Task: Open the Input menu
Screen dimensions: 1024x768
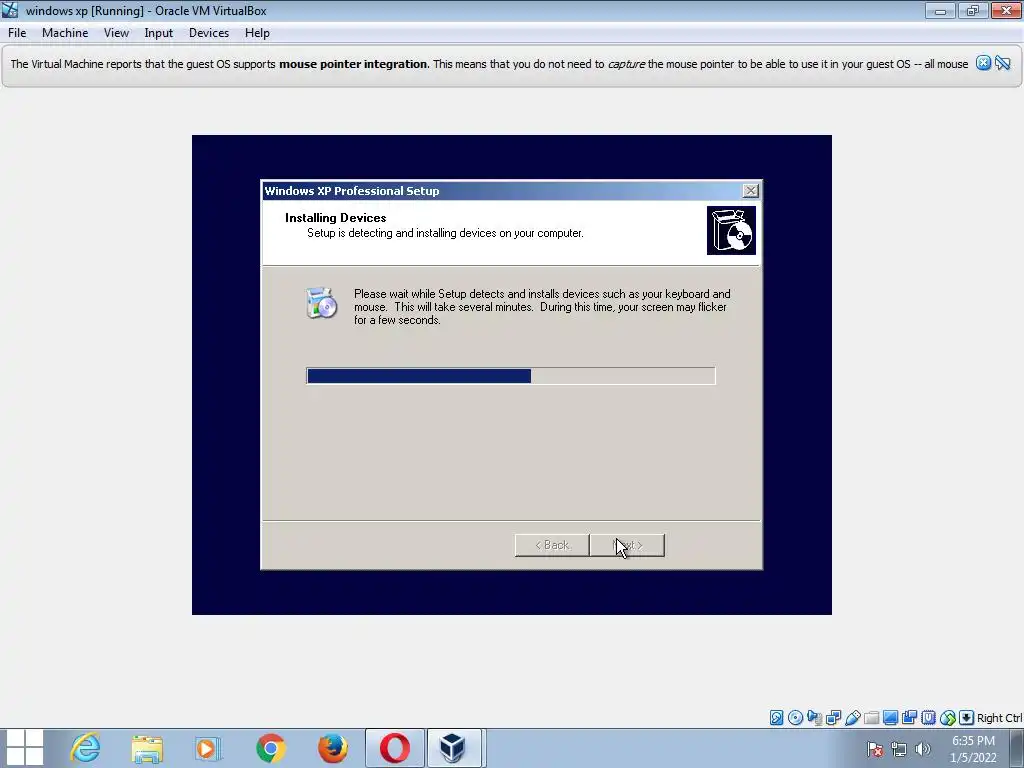Action: [159, 33]
